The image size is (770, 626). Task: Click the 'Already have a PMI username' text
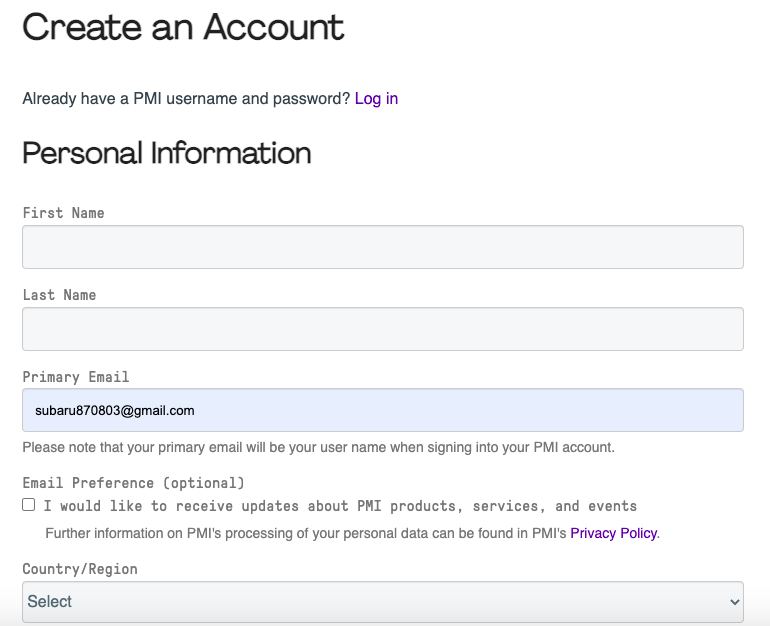(x=186, y=99)
